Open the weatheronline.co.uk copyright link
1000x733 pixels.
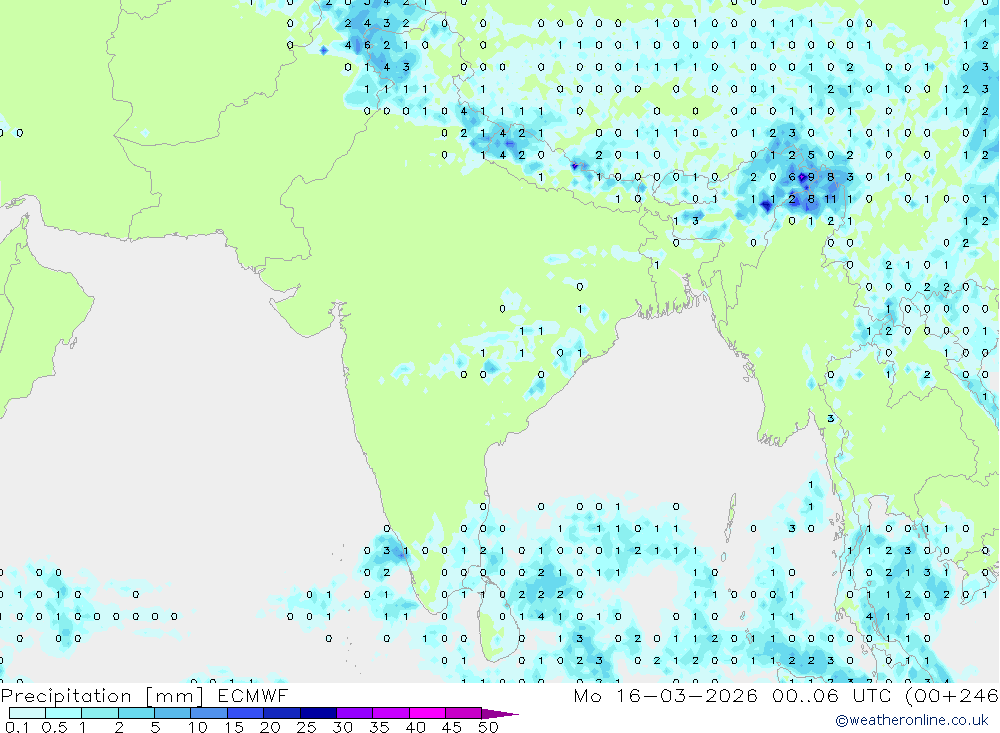coord(912,720)
